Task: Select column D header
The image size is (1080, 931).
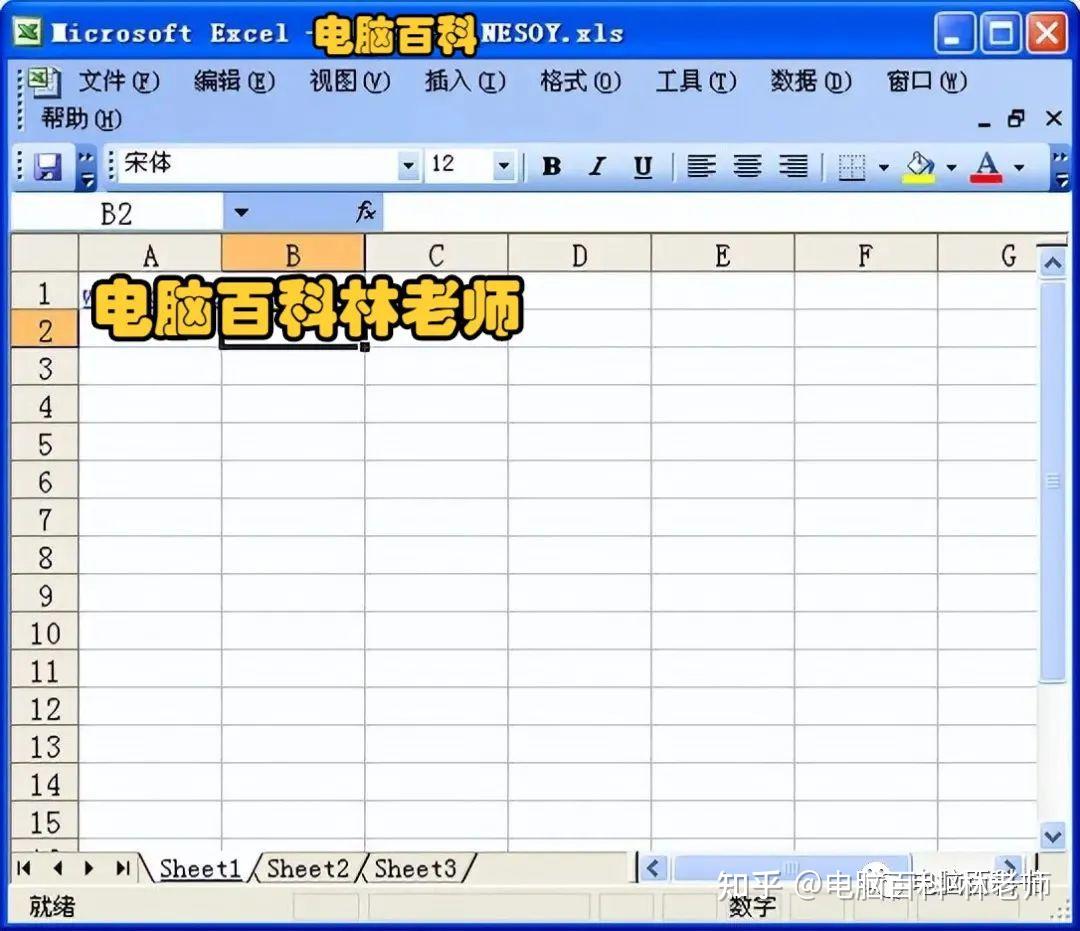Action: [579, 255]
